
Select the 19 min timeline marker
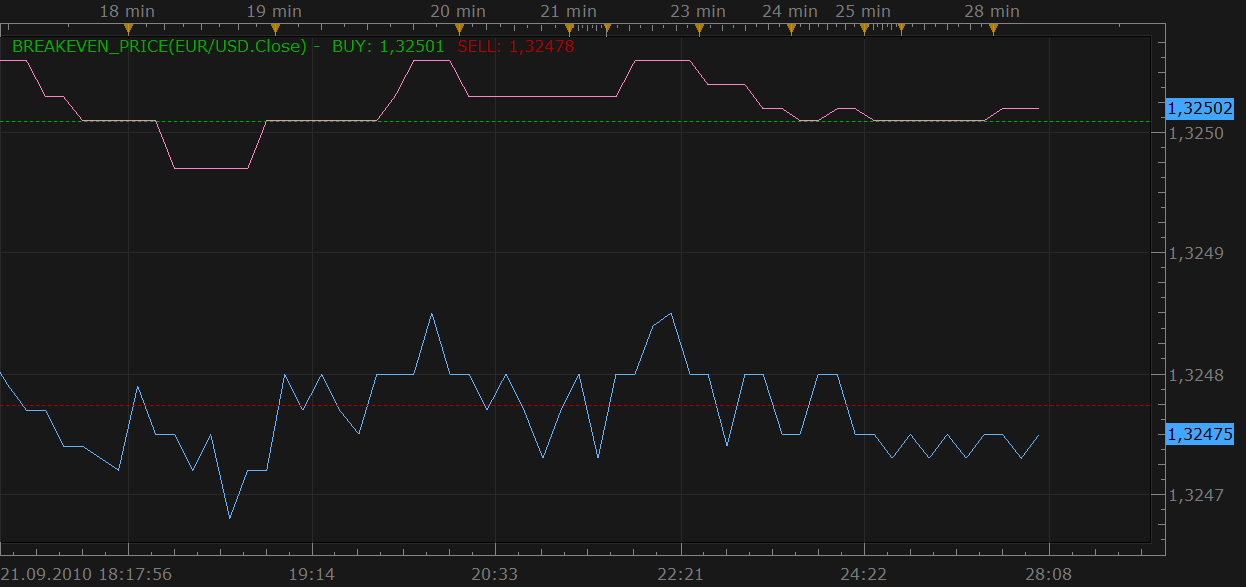(x=275, y=29)
